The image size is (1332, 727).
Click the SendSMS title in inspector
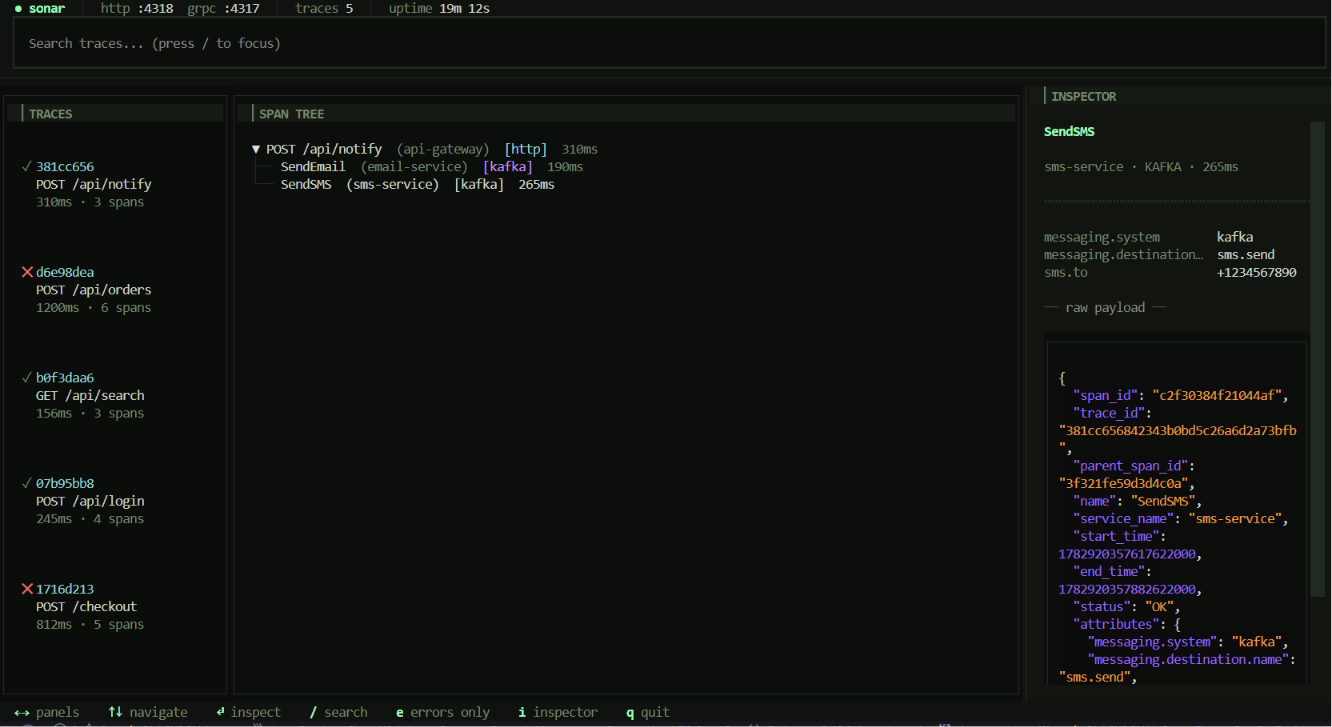1070,132
